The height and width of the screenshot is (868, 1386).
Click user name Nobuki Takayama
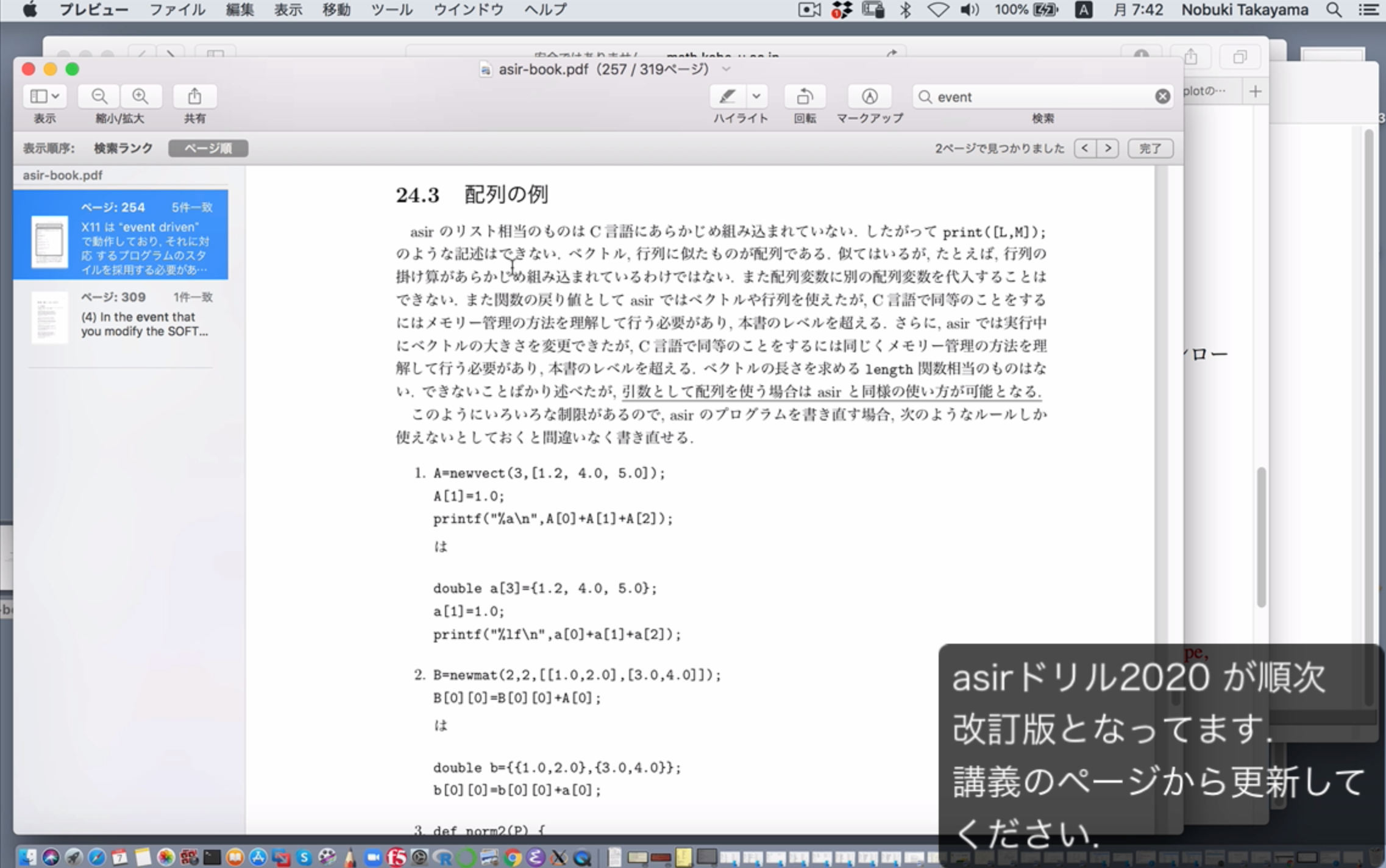click(1245, 10)
